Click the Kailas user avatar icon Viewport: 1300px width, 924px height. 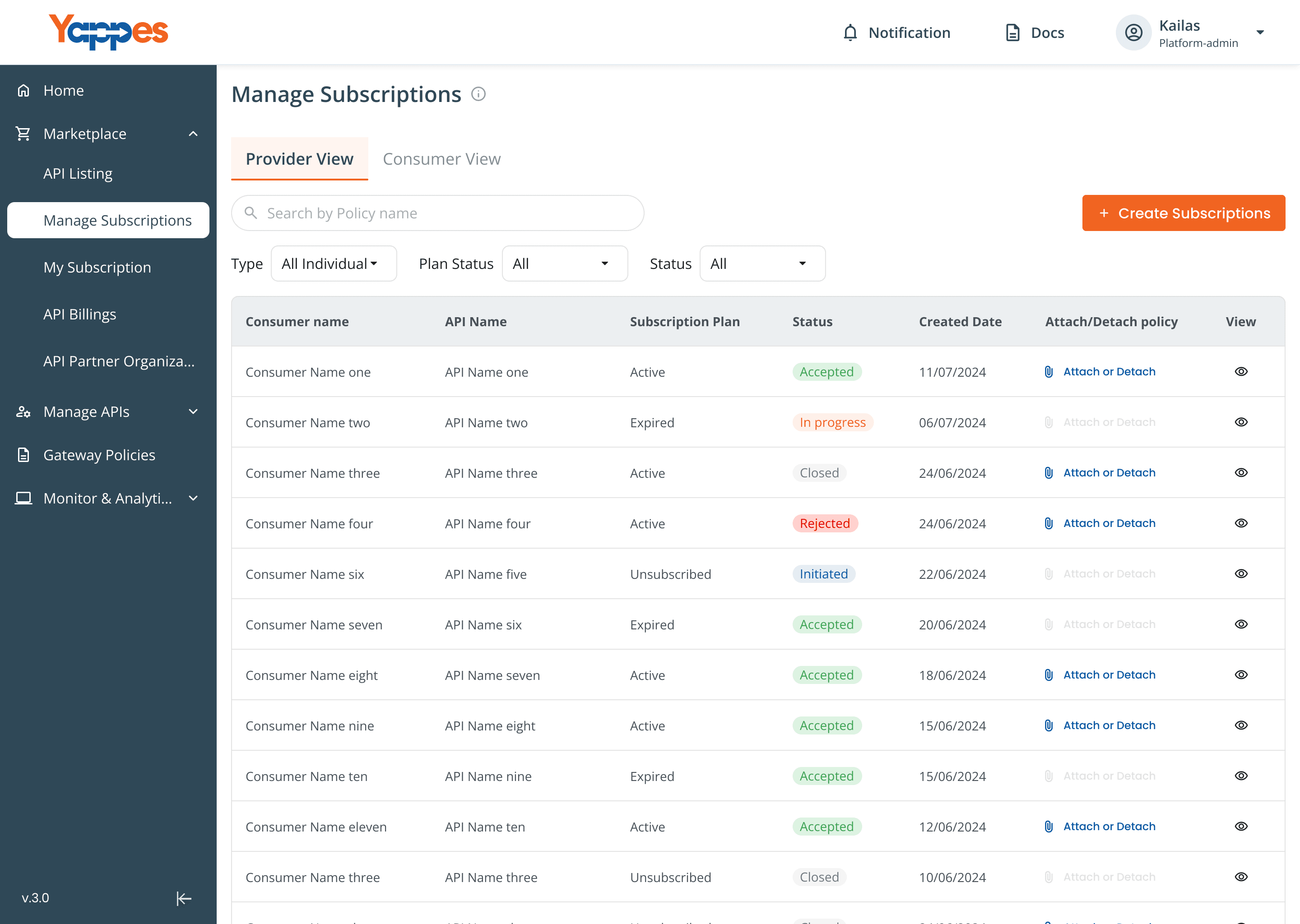(x=1133, y=32)
